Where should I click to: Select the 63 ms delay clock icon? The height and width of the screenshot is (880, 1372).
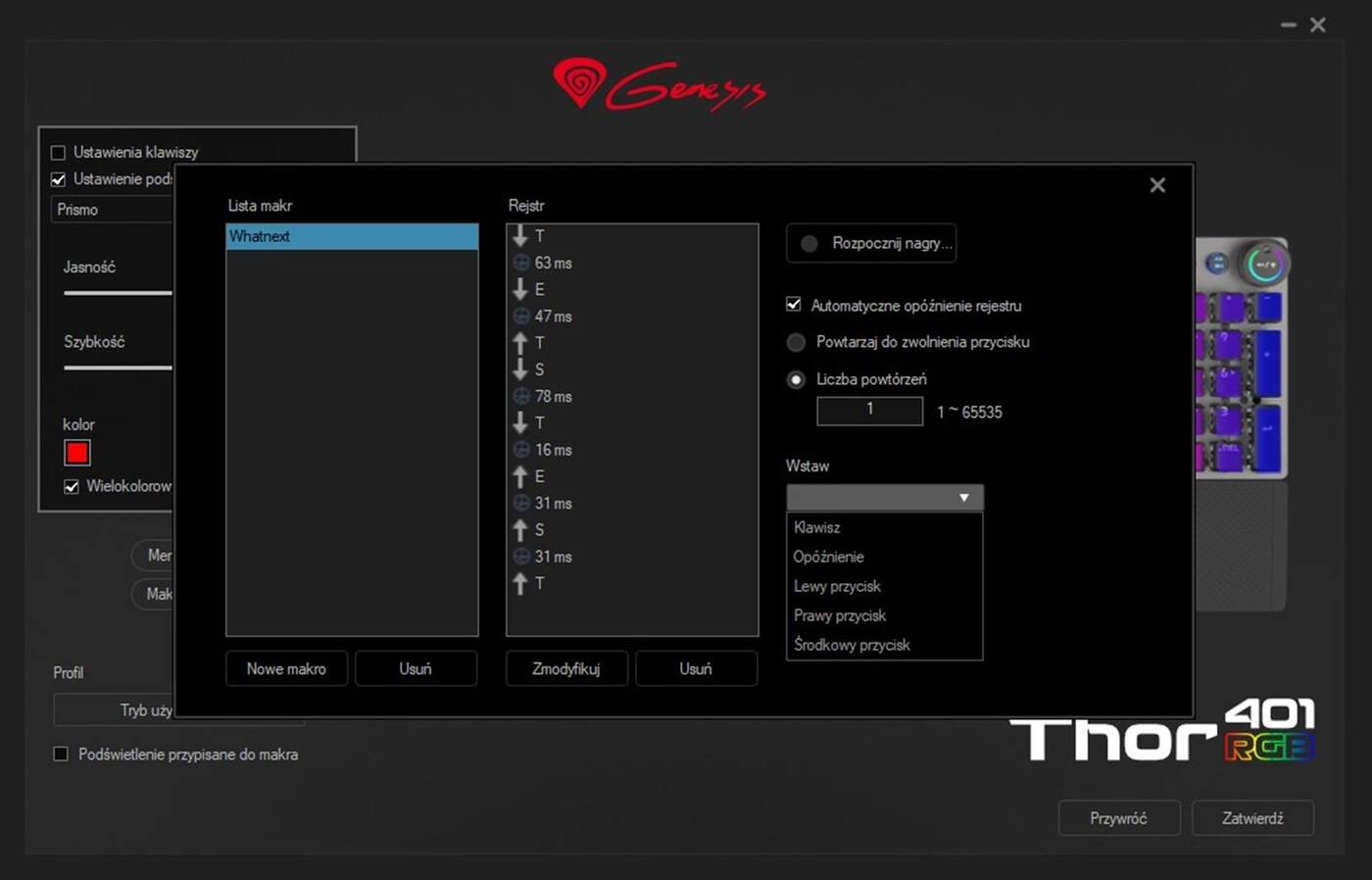(521, 263)
